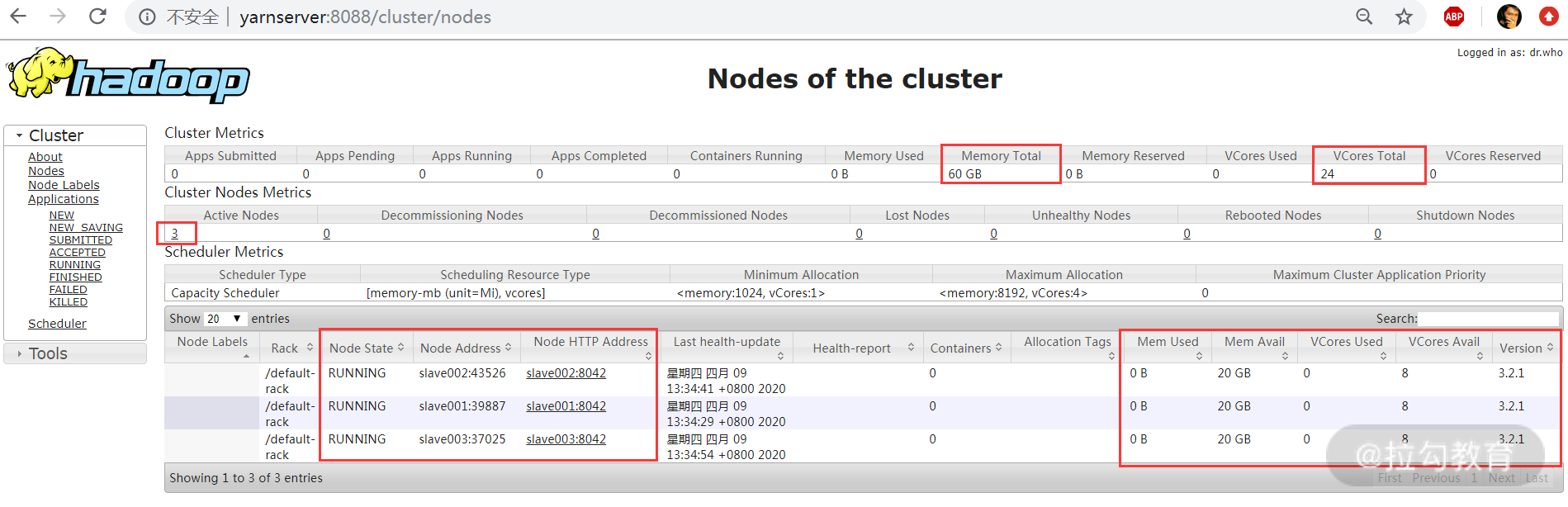The width and height of the screenshot is (1568, 507).
Task: Click the Shutdown Nodes count 0
Action: [x=1378, y=234]
